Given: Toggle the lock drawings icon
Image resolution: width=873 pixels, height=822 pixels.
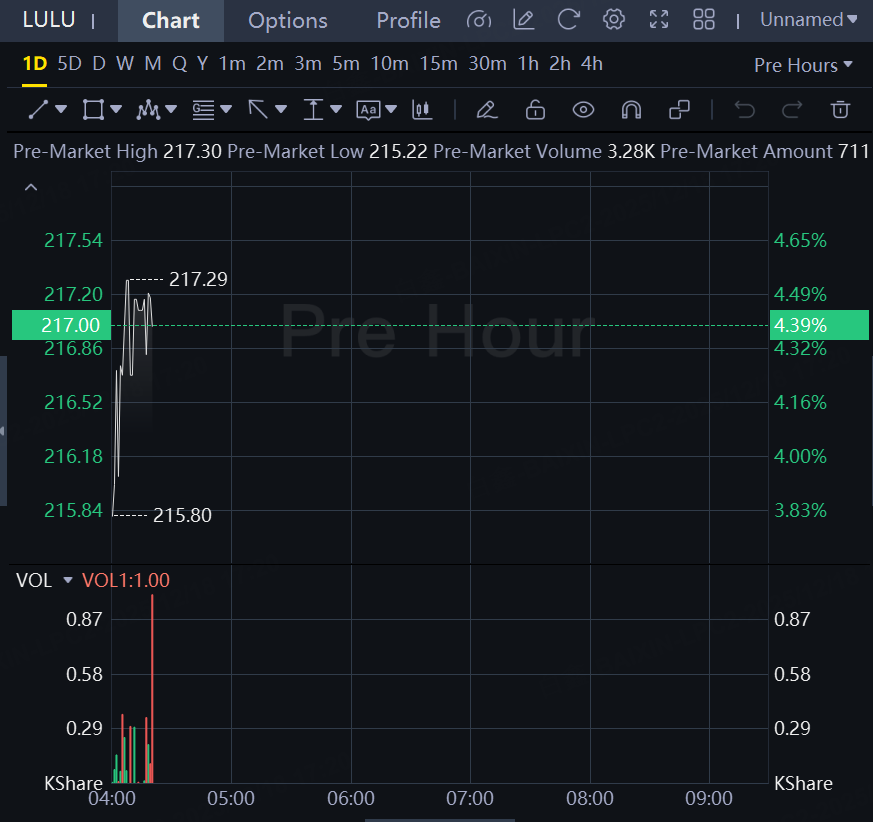Looking at the screenshot, I should click(x=535, y=109).
